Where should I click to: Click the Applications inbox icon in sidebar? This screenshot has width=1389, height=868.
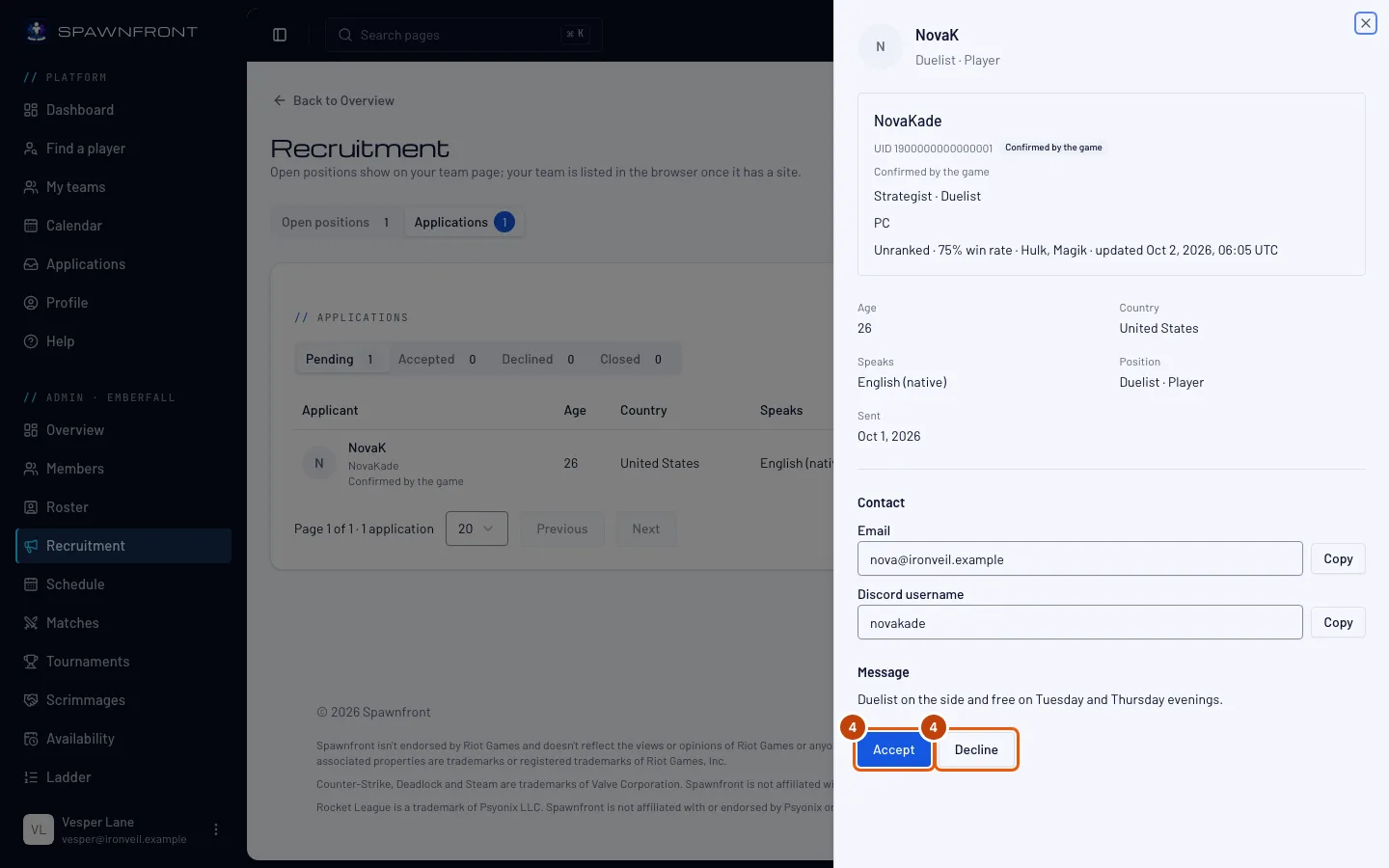[31, 264]
